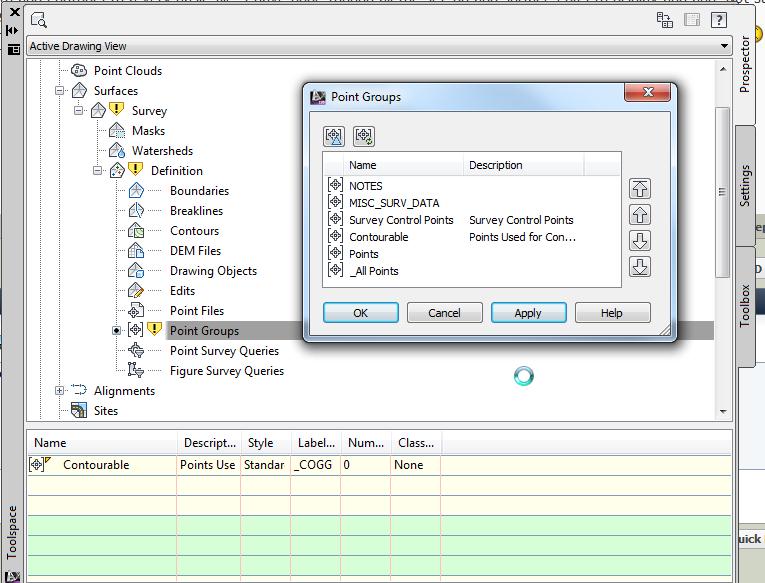
Task: Move selected point group down one position
Action: pyautogui.click(x=640, y=241)
